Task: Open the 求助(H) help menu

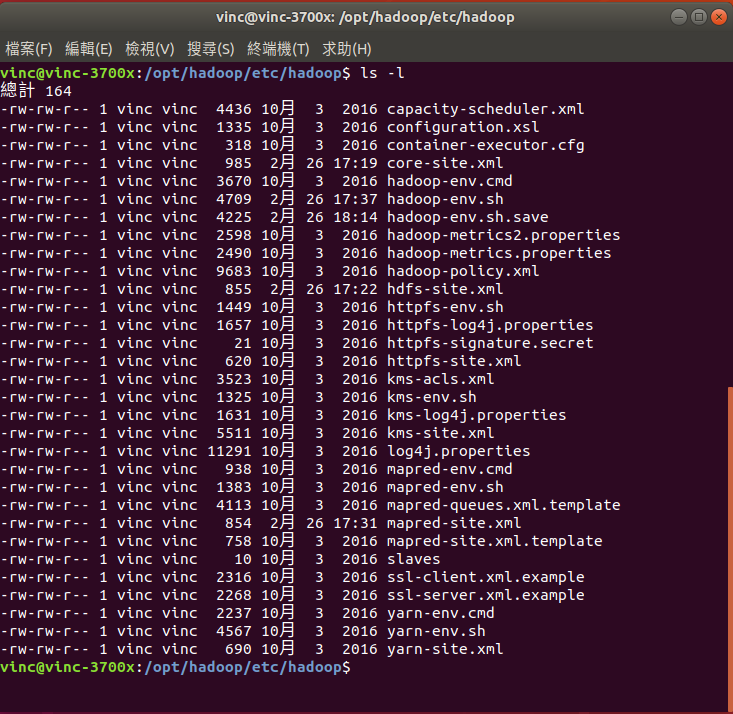Action: click(346, 49)
